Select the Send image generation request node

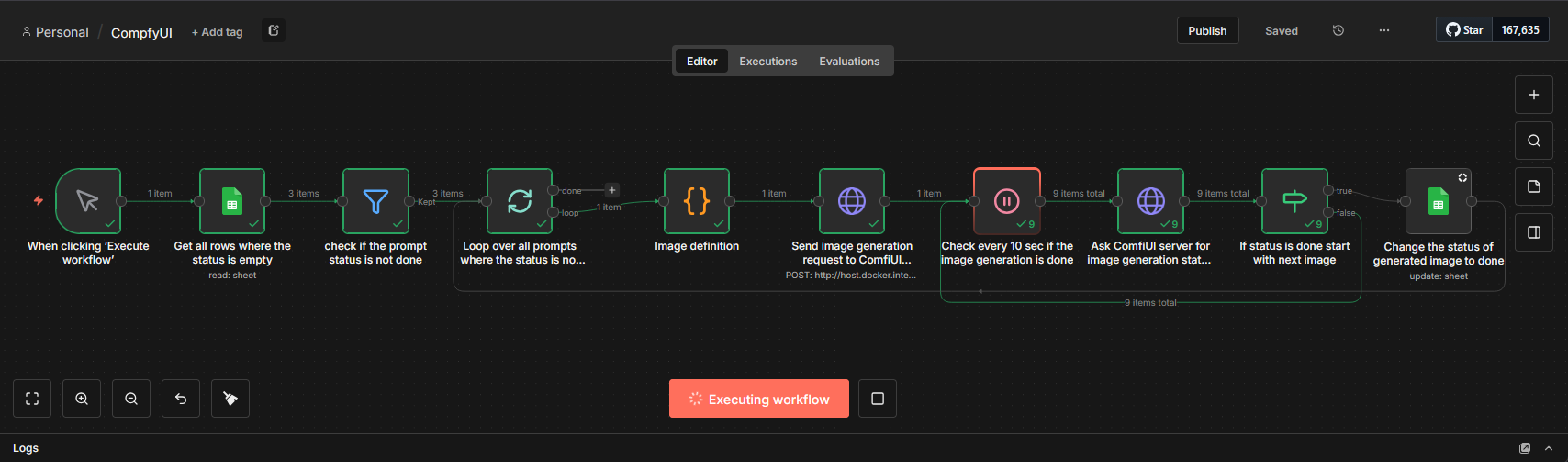click(x=852, y=201)
